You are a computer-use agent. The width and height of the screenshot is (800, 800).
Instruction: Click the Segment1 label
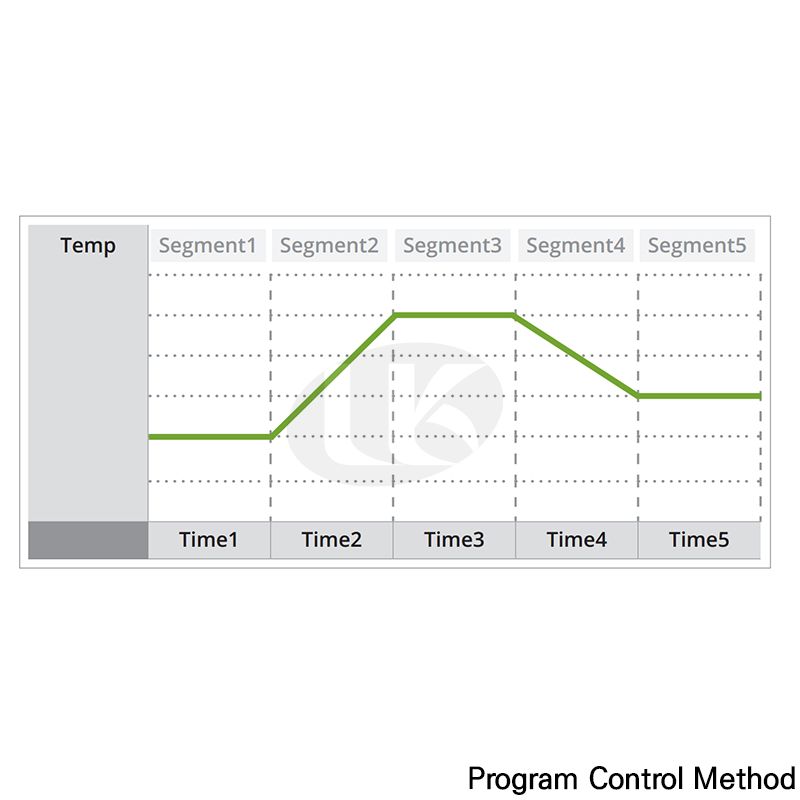(x=208, y=245)
